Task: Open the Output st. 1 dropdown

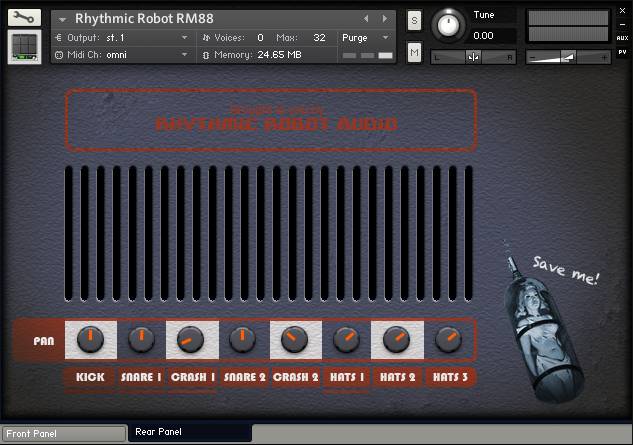Action: (125, 38)
